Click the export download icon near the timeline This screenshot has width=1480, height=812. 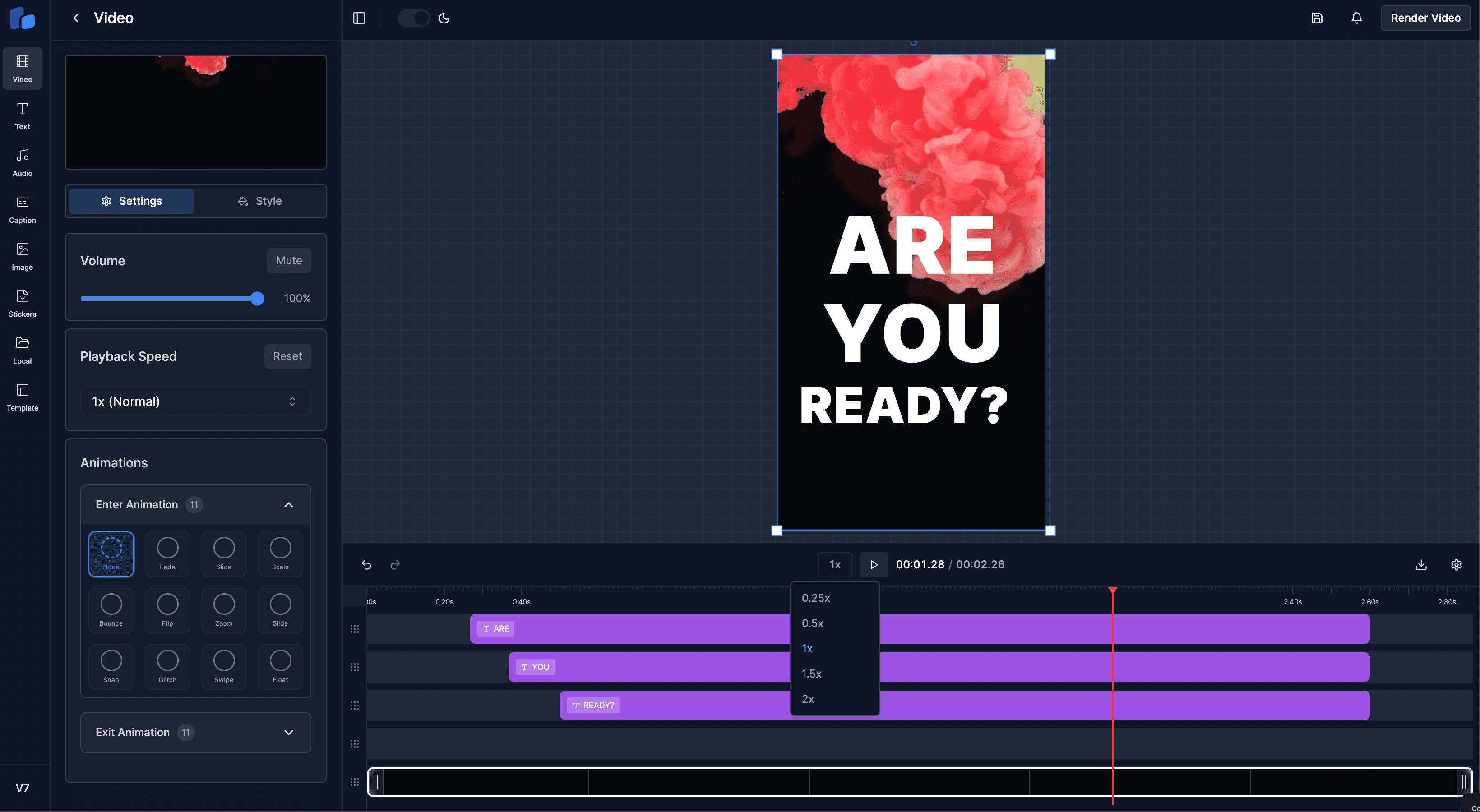click(x=1421, y=564)
